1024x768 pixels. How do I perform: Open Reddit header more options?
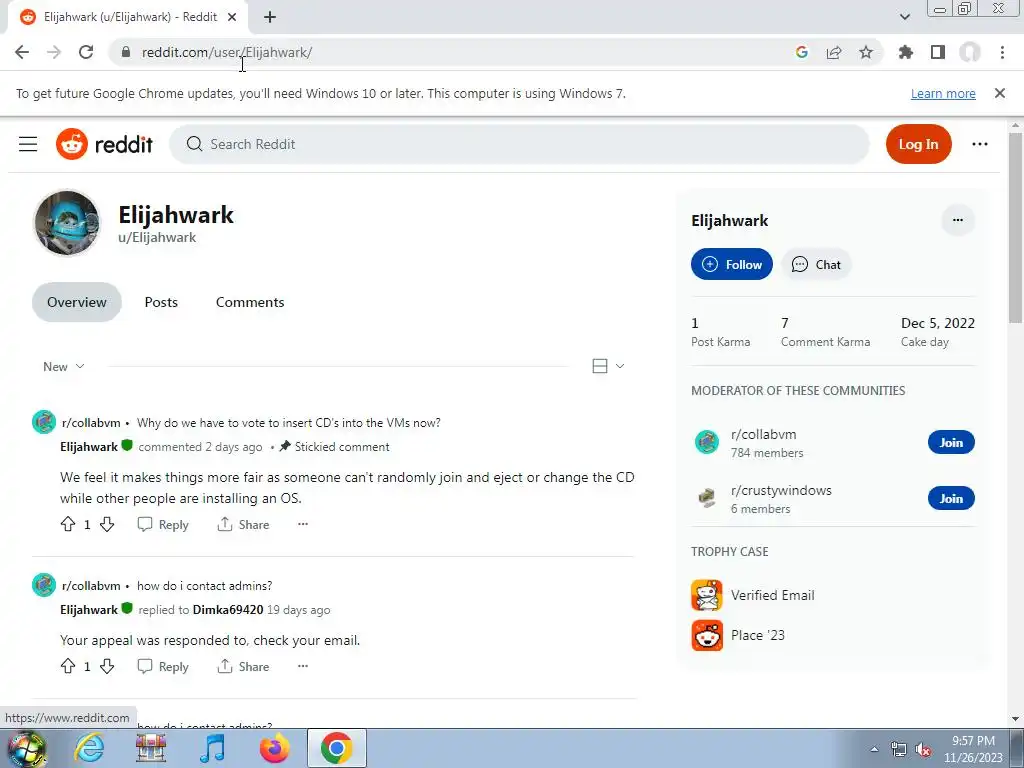pos(980,144)
